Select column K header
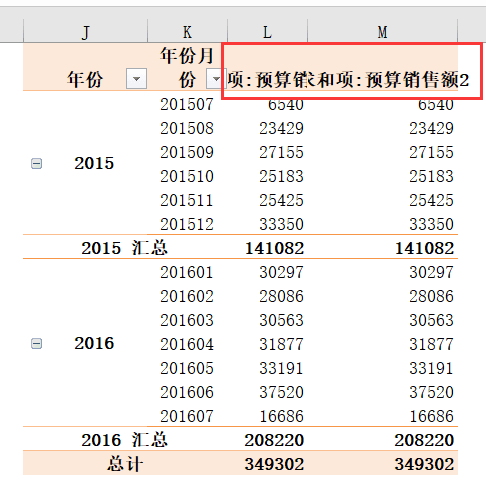 click(187, 32)
